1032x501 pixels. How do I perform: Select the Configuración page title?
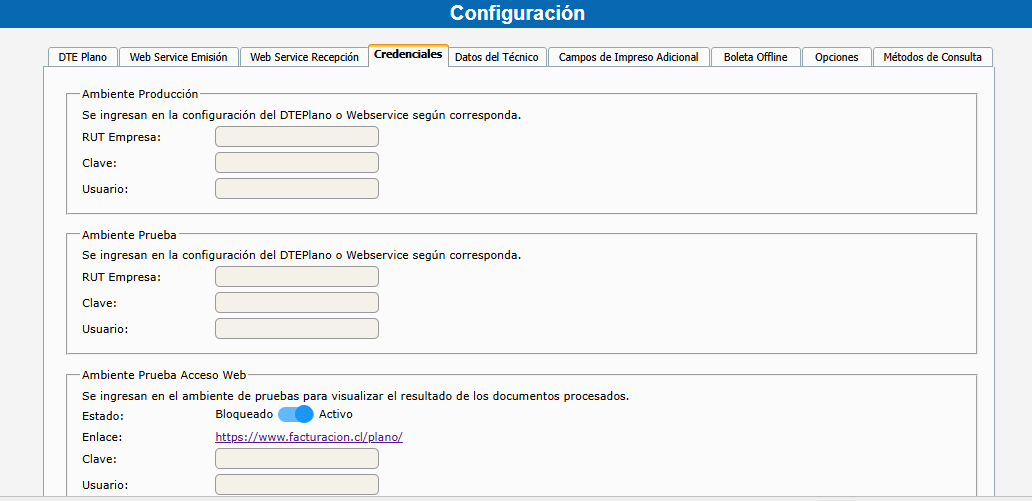point(517,13)
